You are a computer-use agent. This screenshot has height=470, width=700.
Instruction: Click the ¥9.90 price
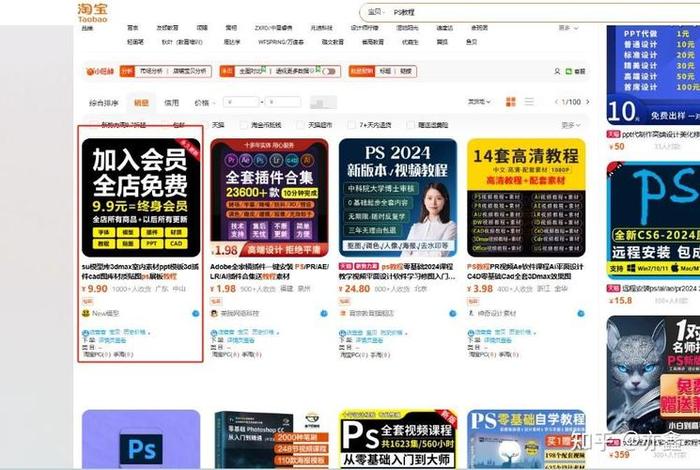95,289
